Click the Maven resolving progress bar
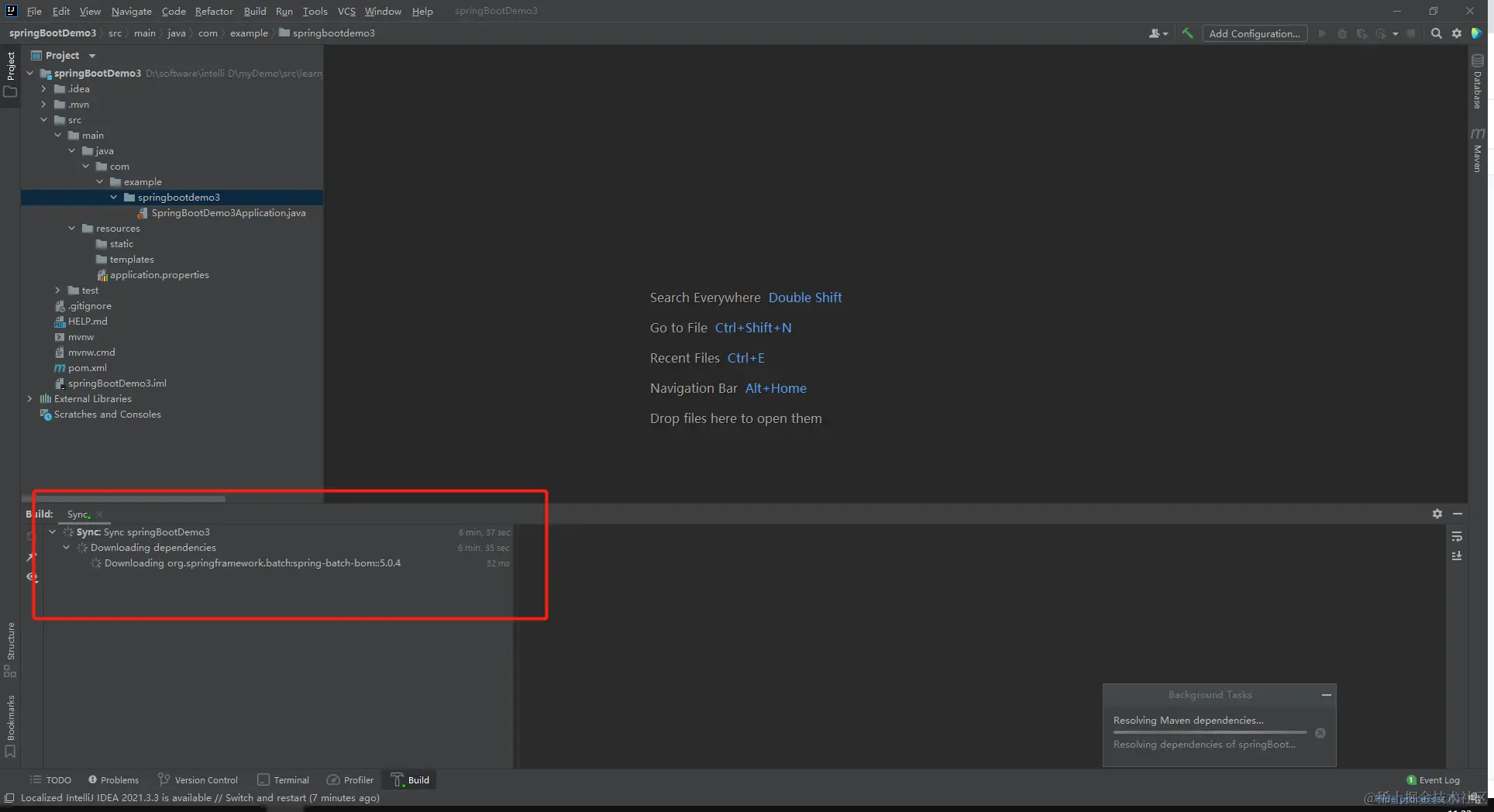This screenshot has width=1494, height=812. coord(1210,732)
